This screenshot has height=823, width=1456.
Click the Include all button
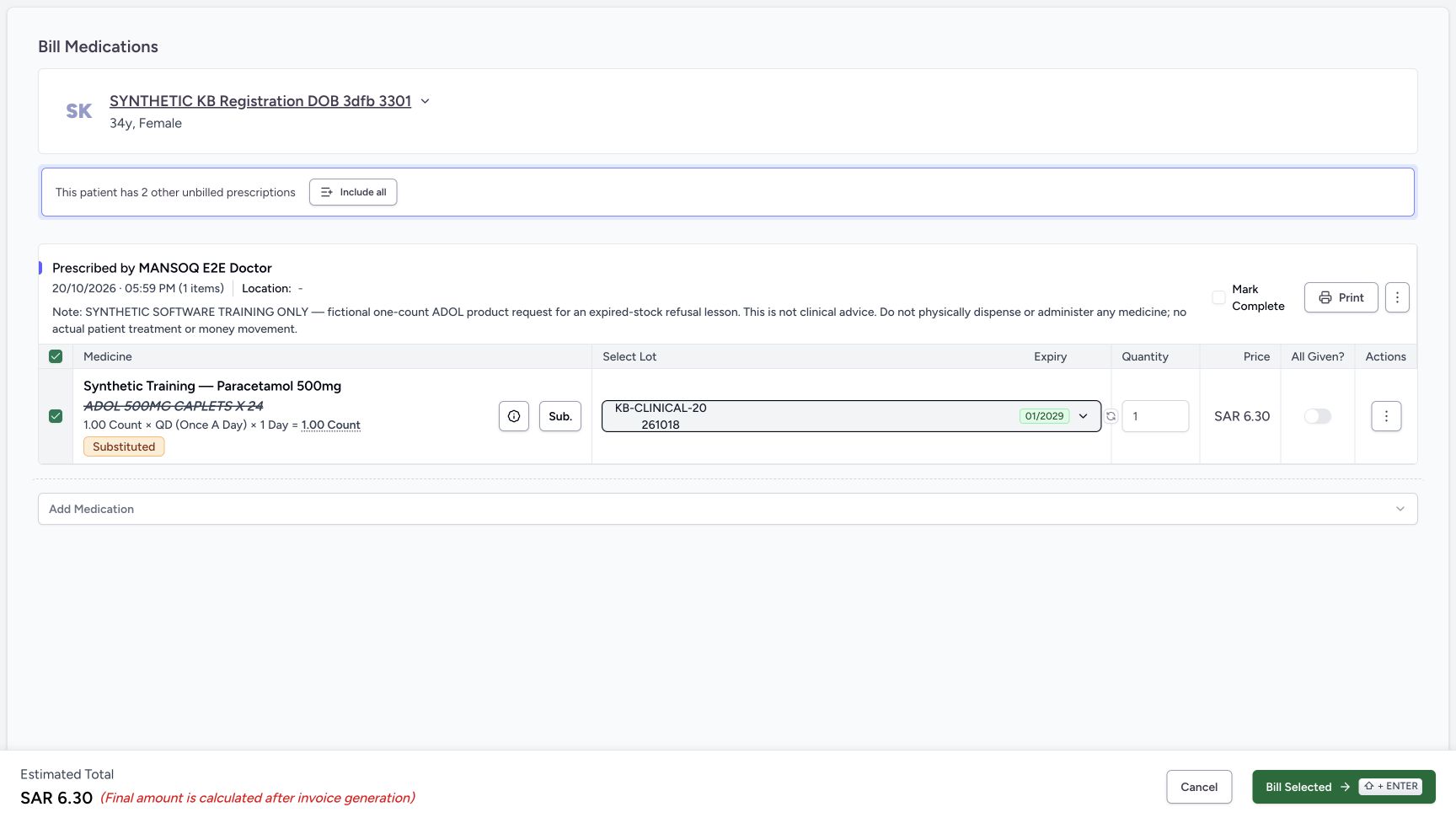pos(353,192)
